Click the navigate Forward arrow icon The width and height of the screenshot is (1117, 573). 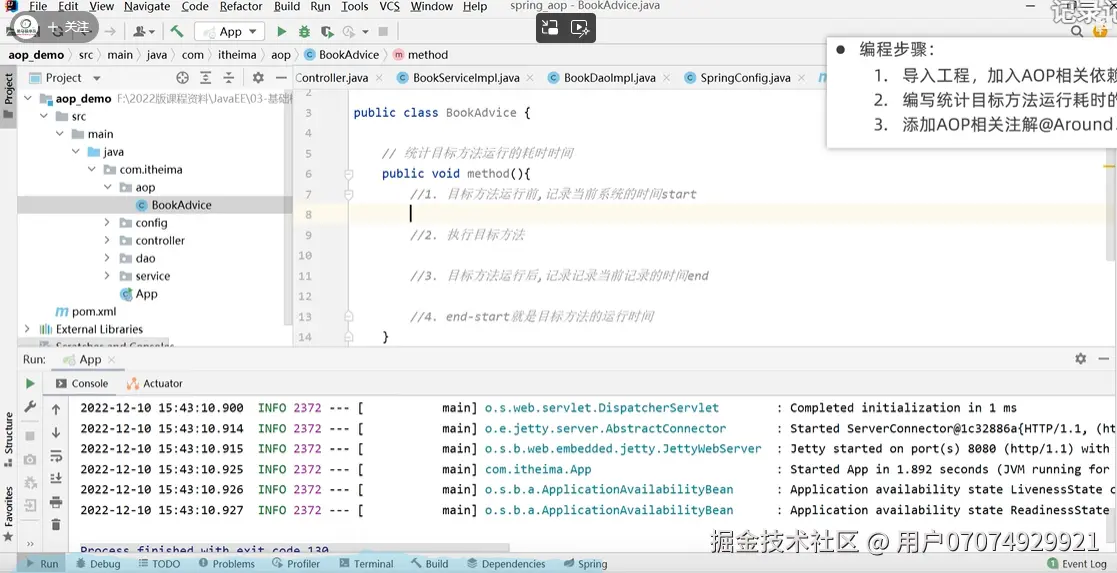pos(110,31)
